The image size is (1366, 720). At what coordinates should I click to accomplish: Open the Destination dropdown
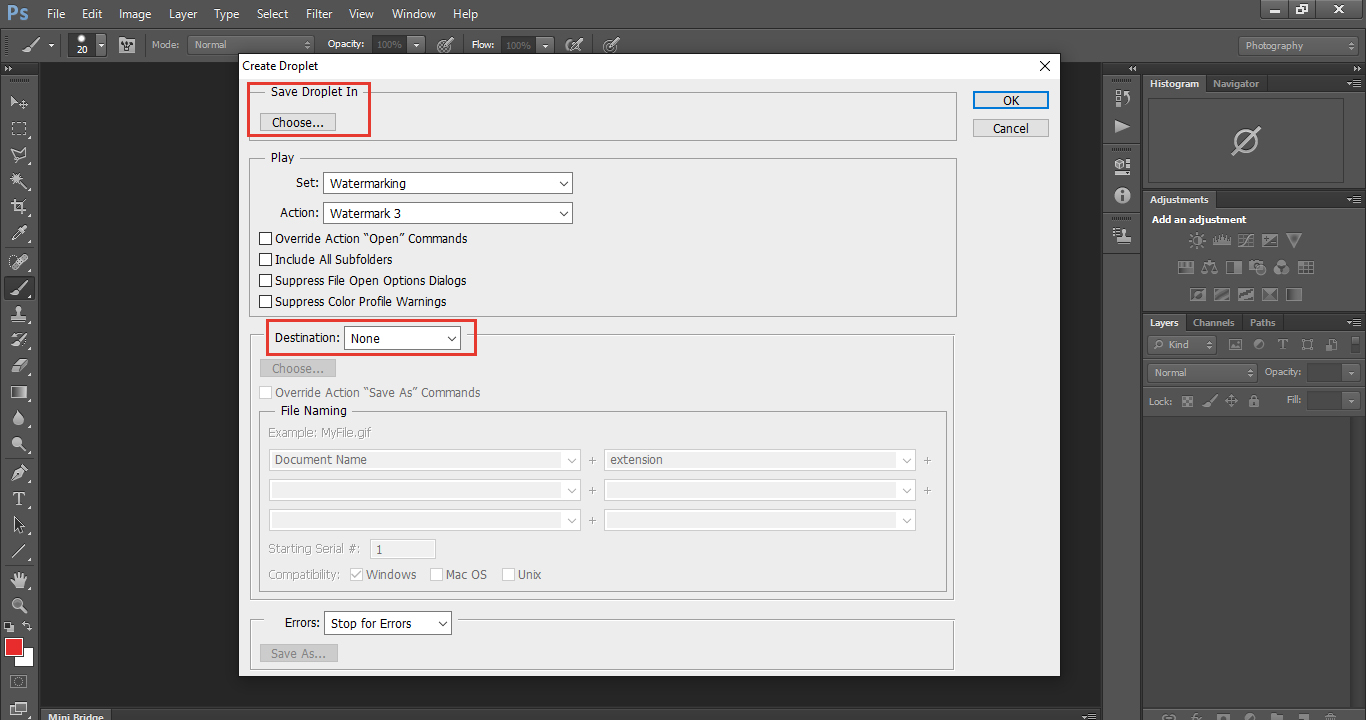coord(402,339)
